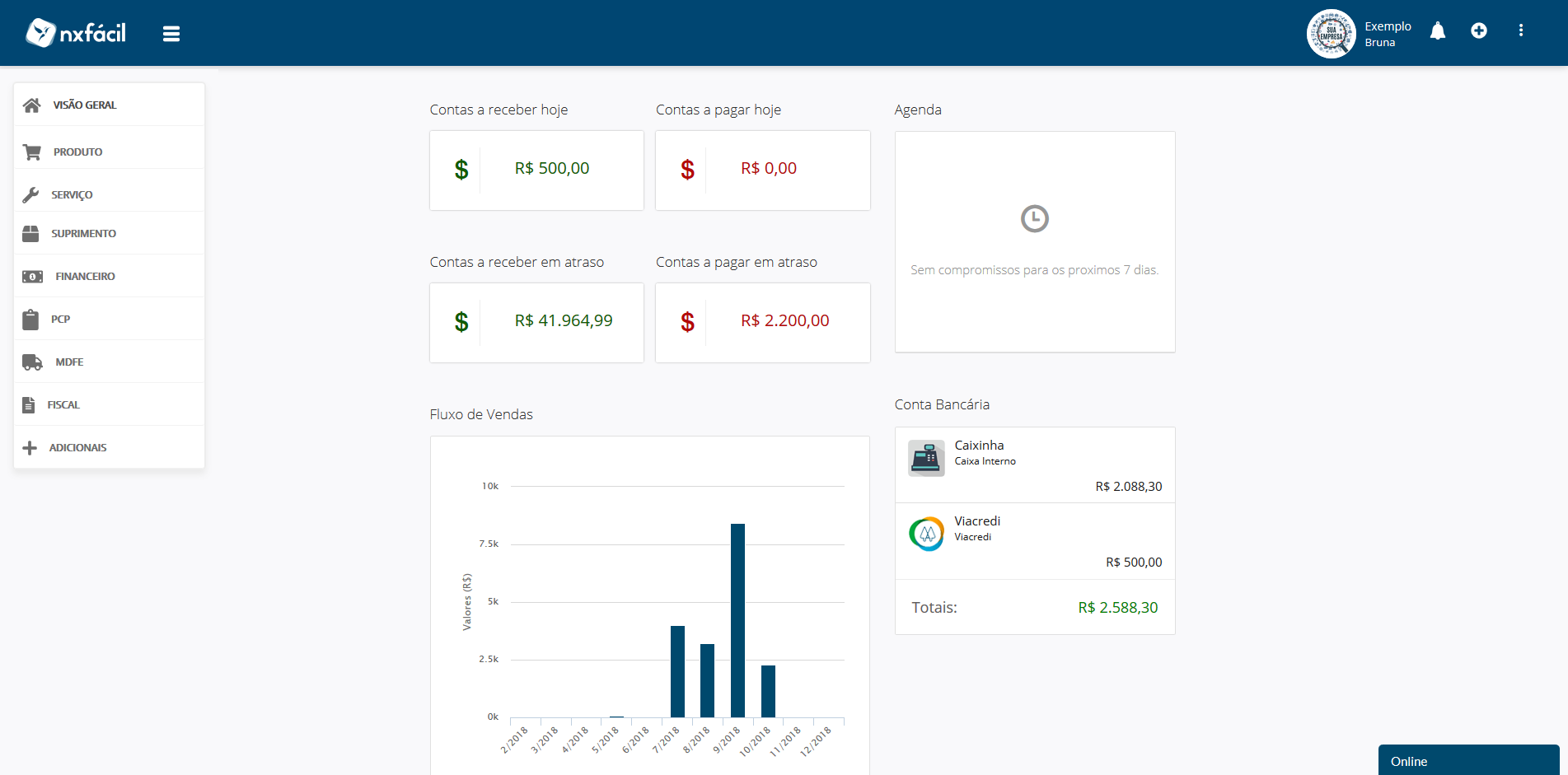Select the Serviço wrench icon
The height and width of the screenshot is (775, 1568).
coord(30,194)
